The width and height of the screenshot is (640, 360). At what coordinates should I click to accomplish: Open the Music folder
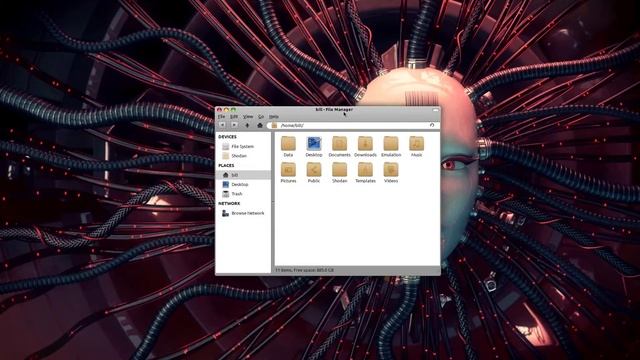pyautogui.click(x=416, y=147)
